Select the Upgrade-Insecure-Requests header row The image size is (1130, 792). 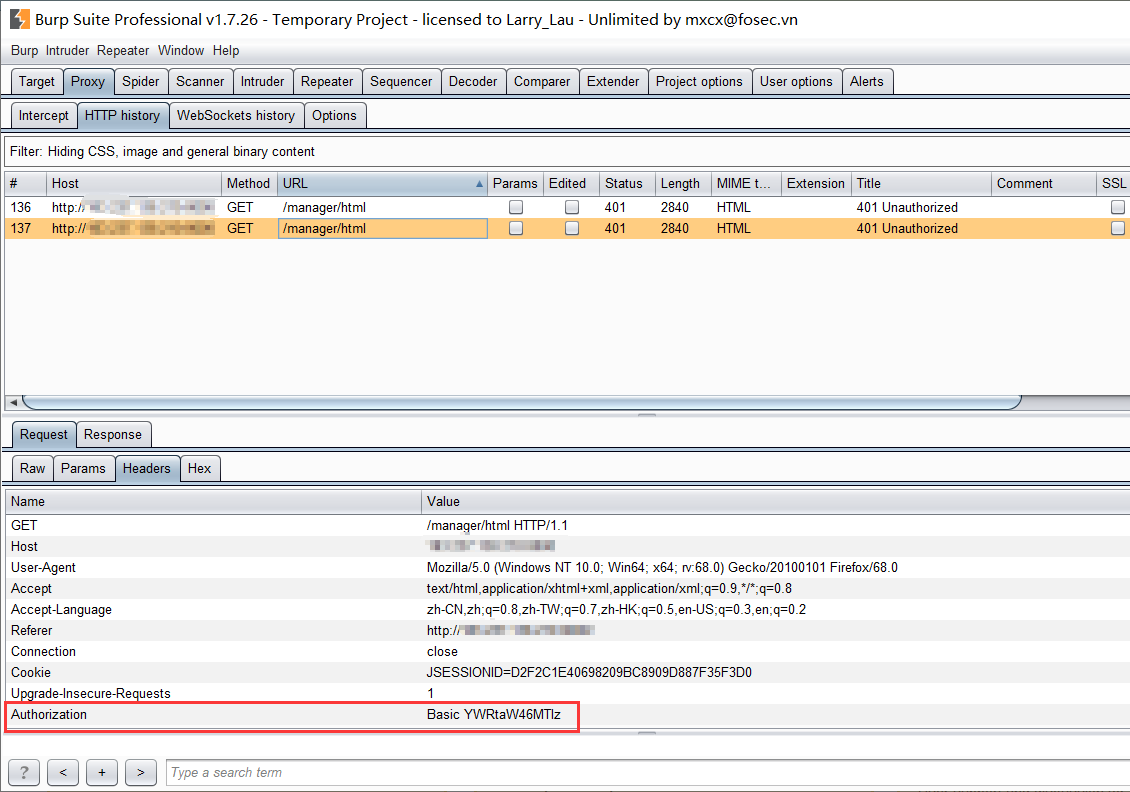[566, 693]
